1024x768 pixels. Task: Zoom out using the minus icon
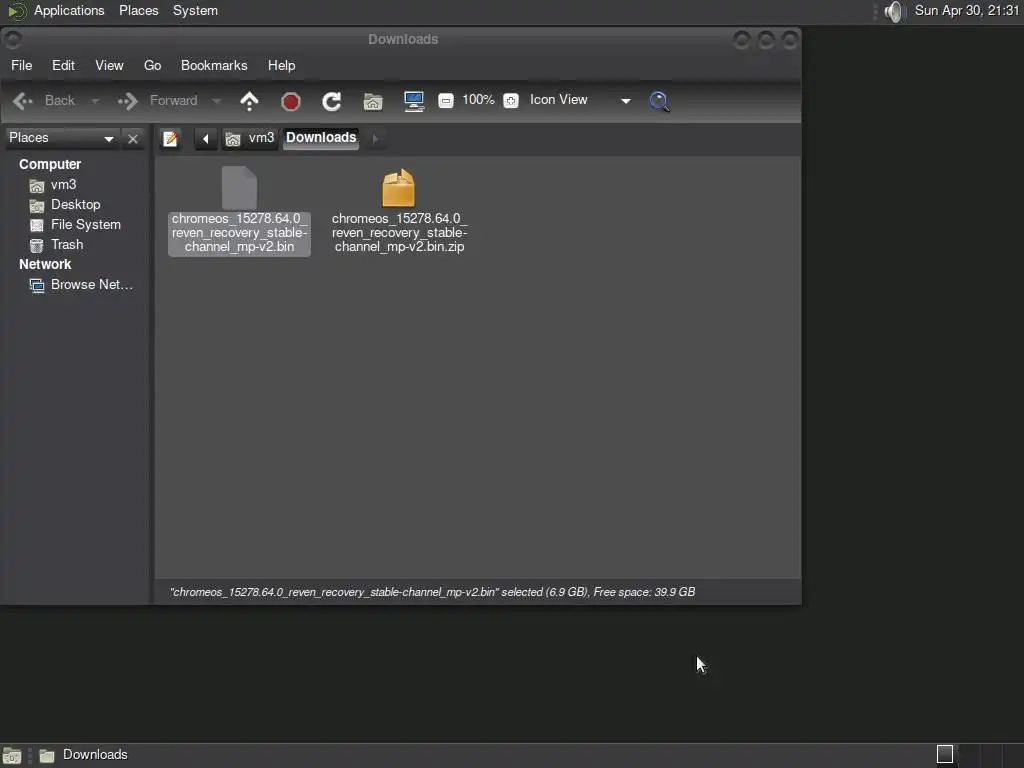pyautogui.click(x=445, y=101)
